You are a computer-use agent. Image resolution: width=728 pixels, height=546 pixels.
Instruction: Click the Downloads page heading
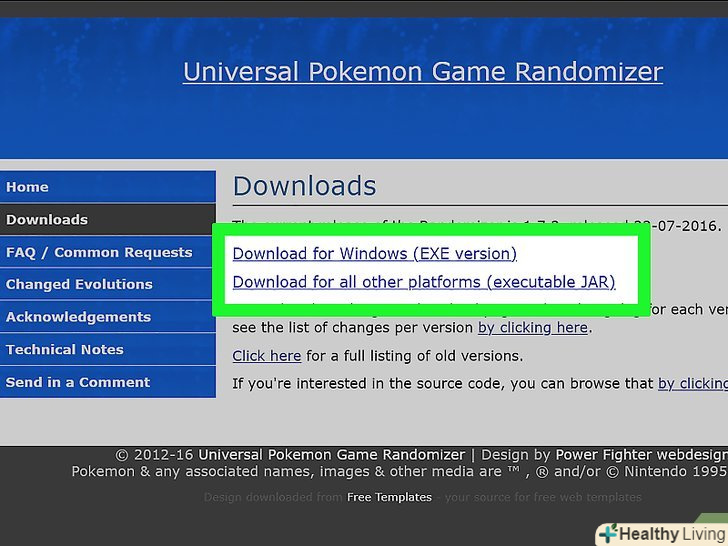click(x=305, y=186)
